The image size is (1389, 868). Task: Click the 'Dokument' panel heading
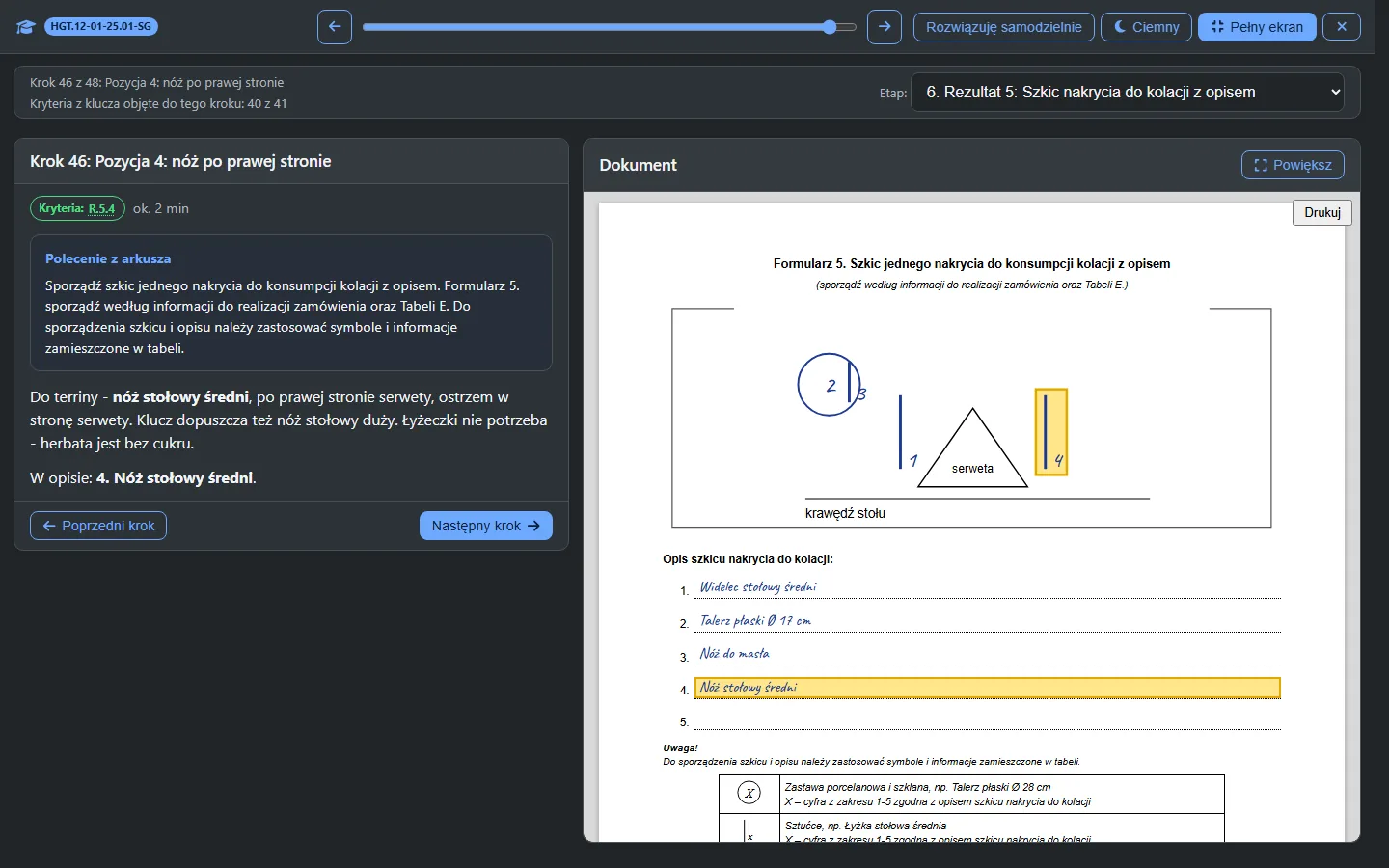[x=638, y=165]
